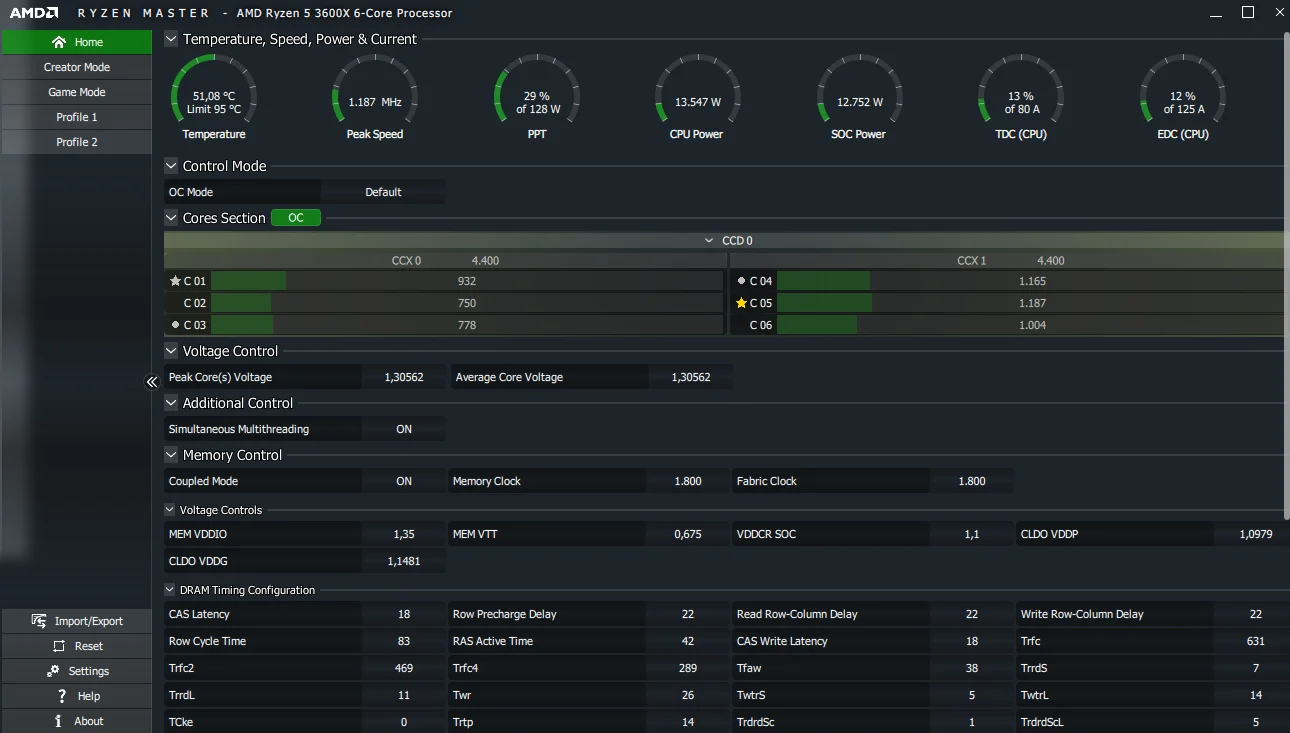
Task: Click the gray star icon beside C 01
Action: tap(176, 281)
